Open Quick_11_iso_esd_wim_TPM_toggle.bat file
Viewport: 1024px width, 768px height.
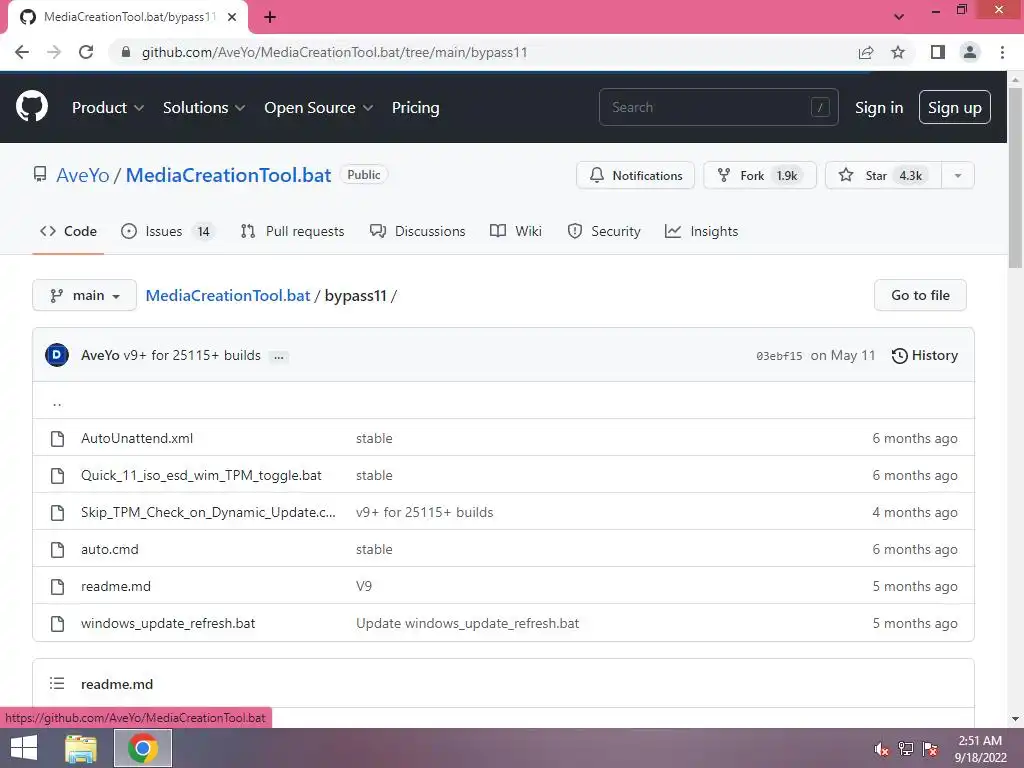pyautogui.click(x=201, y=475)
